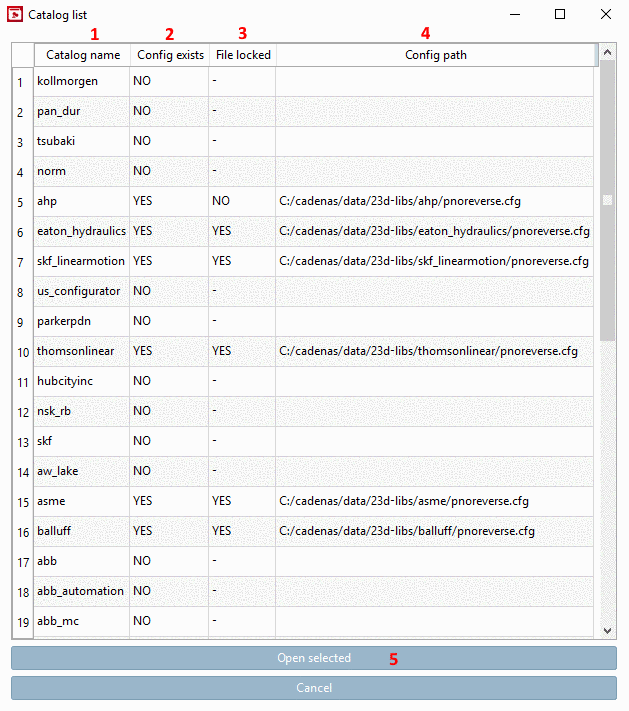Click the Catalog list app icon in title bar
629x711 pixels.
tap(15, 15)
